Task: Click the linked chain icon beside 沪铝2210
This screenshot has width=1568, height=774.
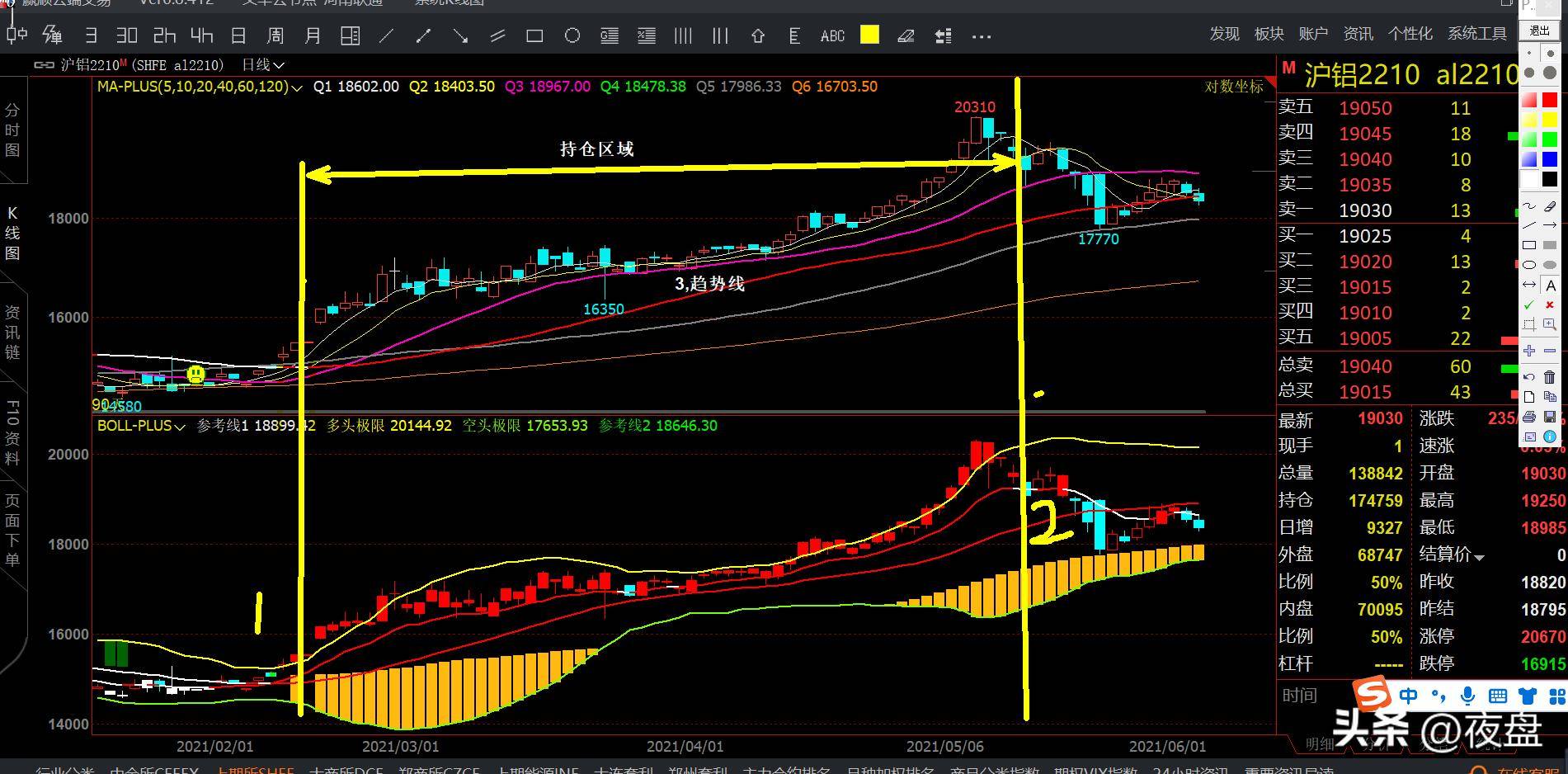Action: pos(44,64)
